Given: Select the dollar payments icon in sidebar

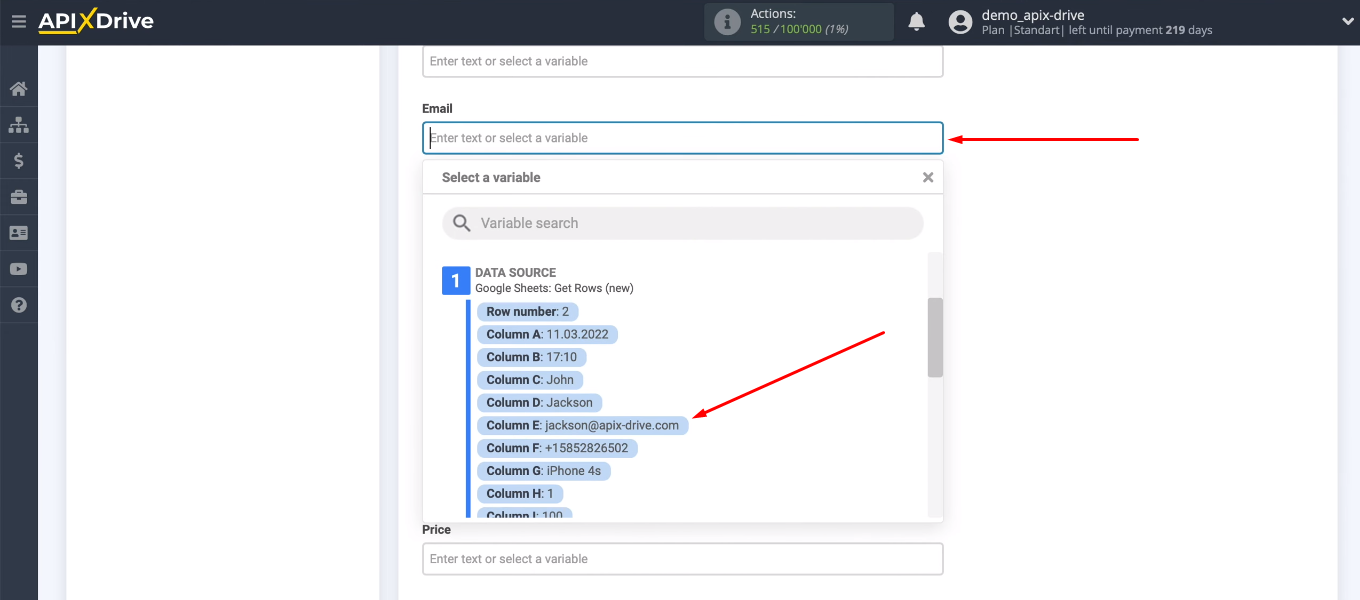Looking at the screenshot, I should point(18,160).
